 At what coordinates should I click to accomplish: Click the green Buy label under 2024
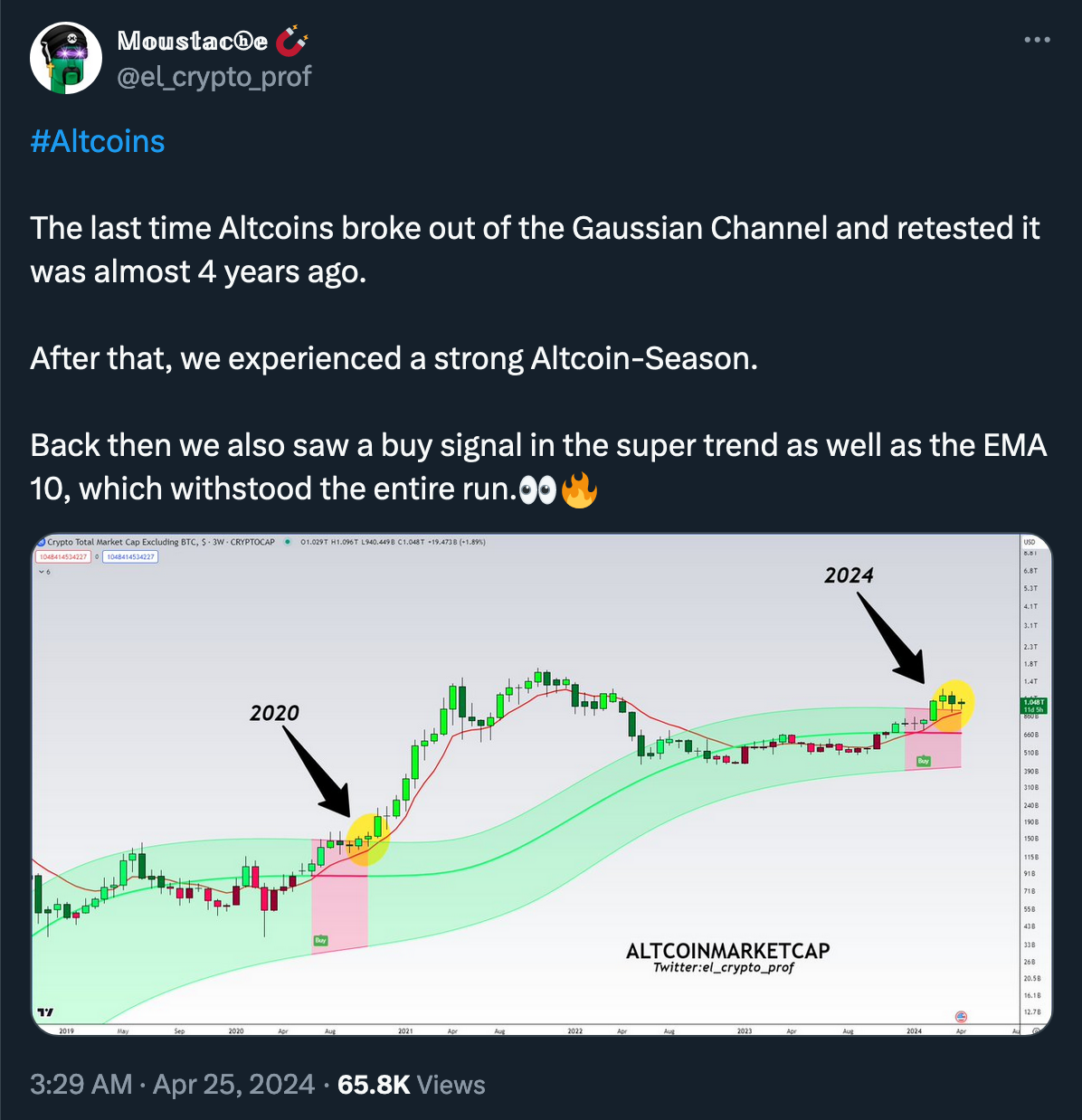[x=923, y=761]
